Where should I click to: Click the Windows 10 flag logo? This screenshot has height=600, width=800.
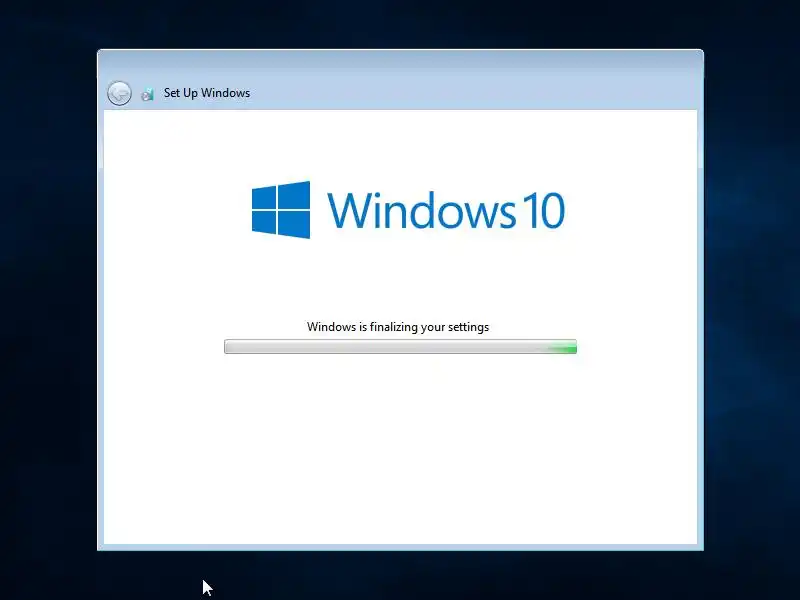click(x=281, y=210)
